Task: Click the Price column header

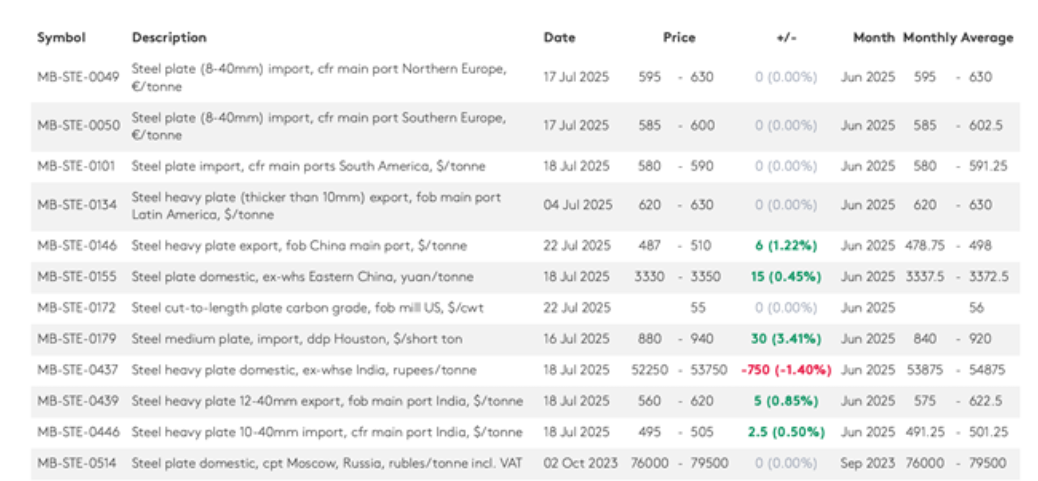Action: [679, 38]
